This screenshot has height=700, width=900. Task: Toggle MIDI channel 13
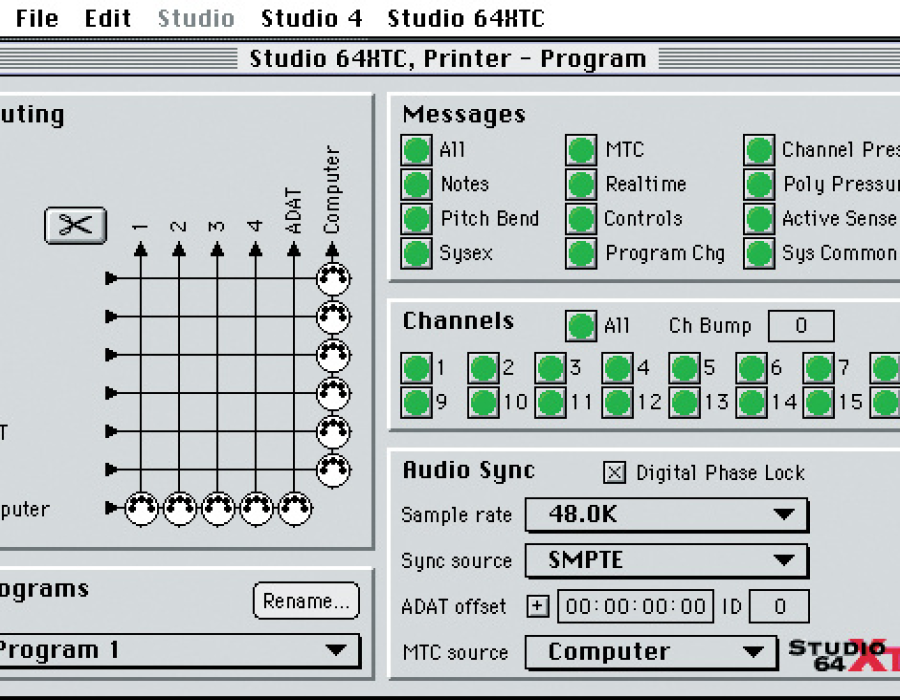tap(684, 403)
